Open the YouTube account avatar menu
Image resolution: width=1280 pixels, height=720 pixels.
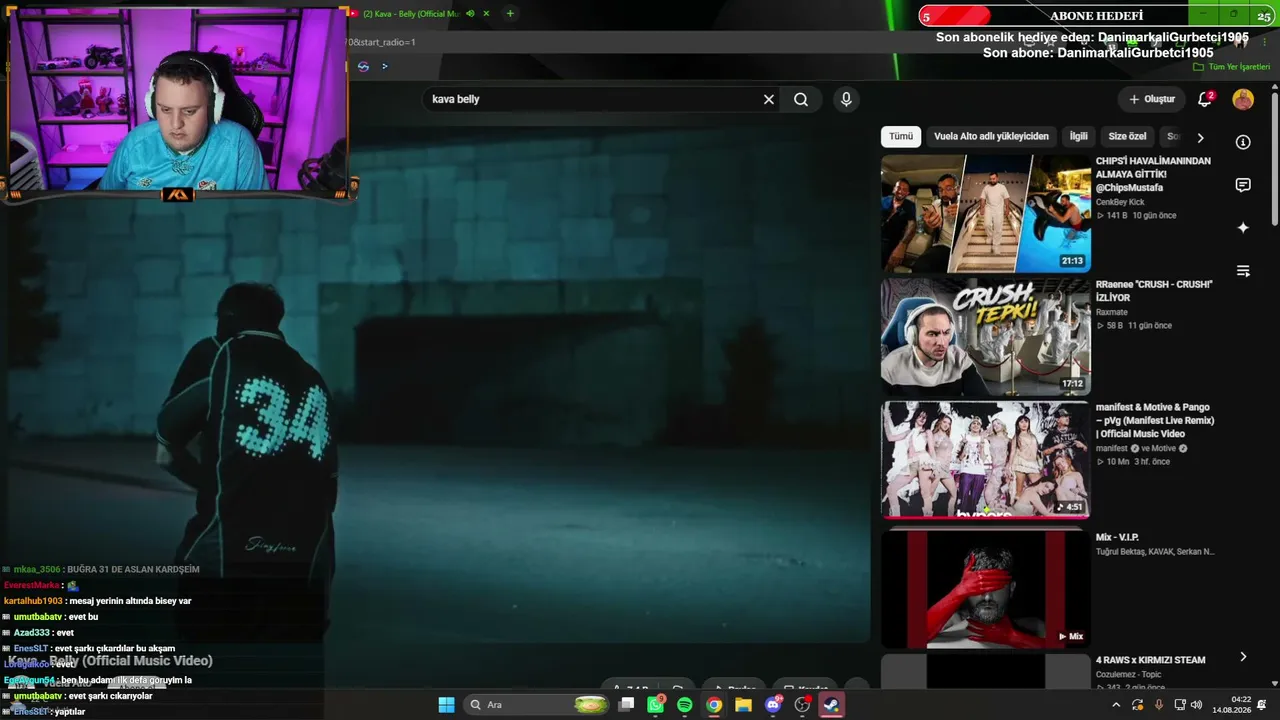point(1243,99)
